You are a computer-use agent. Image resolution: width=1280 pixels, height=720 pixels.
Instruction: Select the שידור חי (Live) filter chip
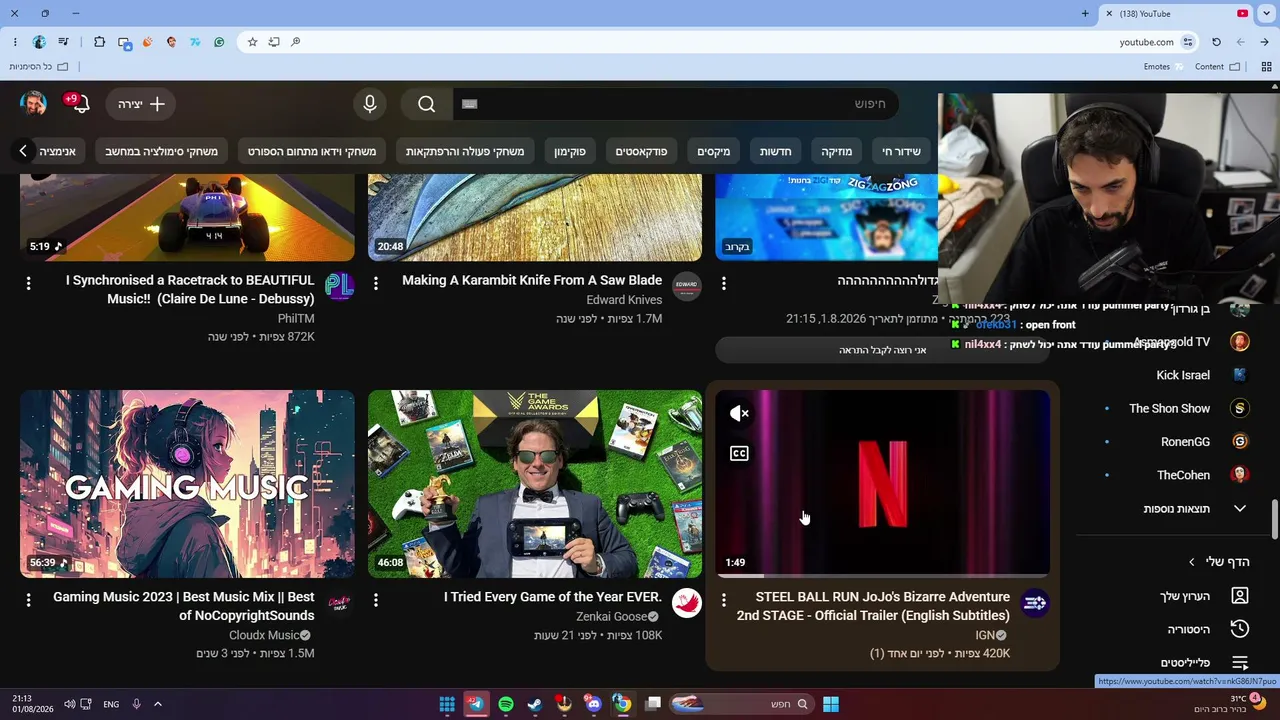(x=901, y=152)
